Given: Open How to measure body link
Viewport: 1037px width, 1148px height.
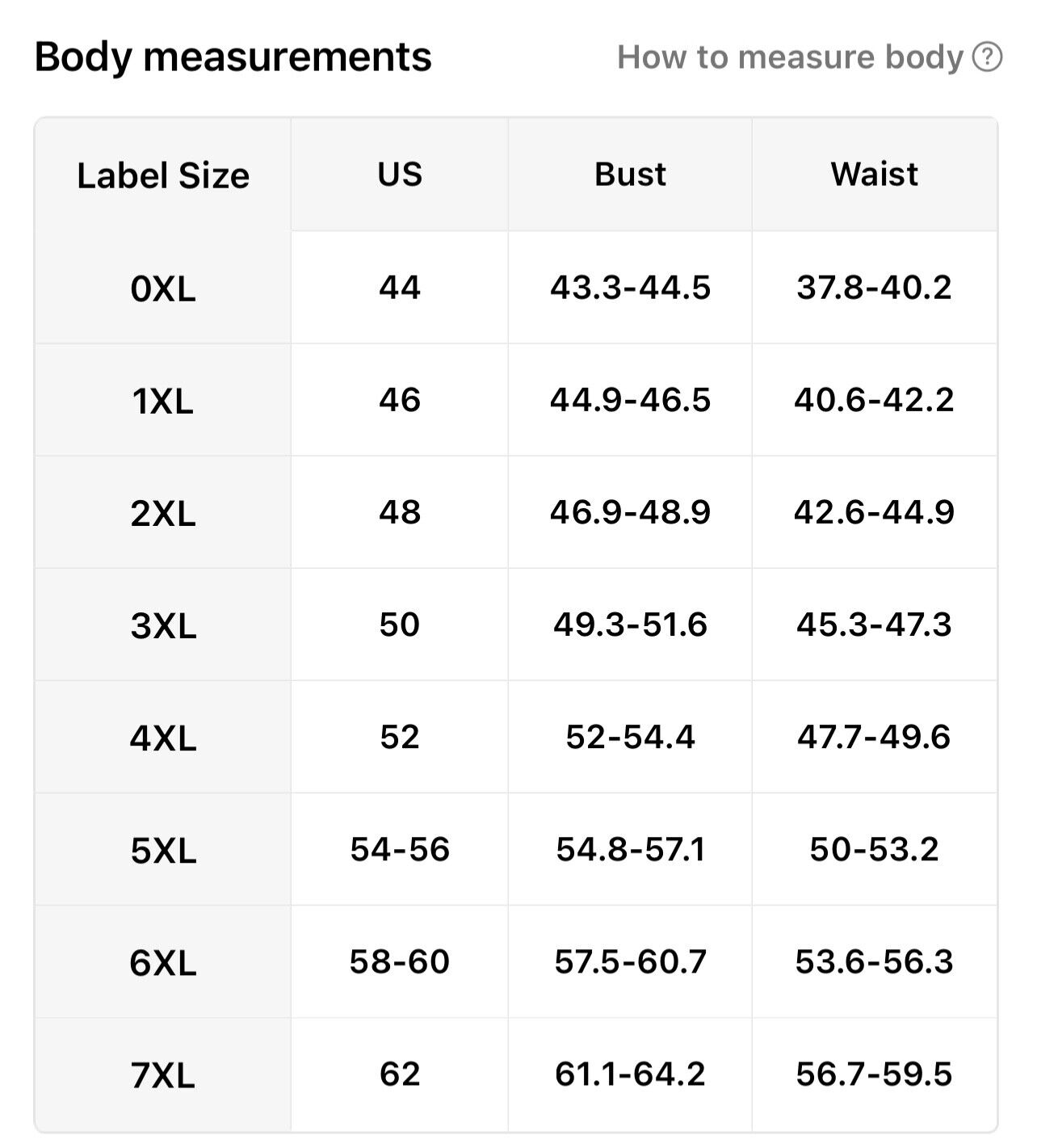Looking at the screenshot, I should (x=790, y=57).
